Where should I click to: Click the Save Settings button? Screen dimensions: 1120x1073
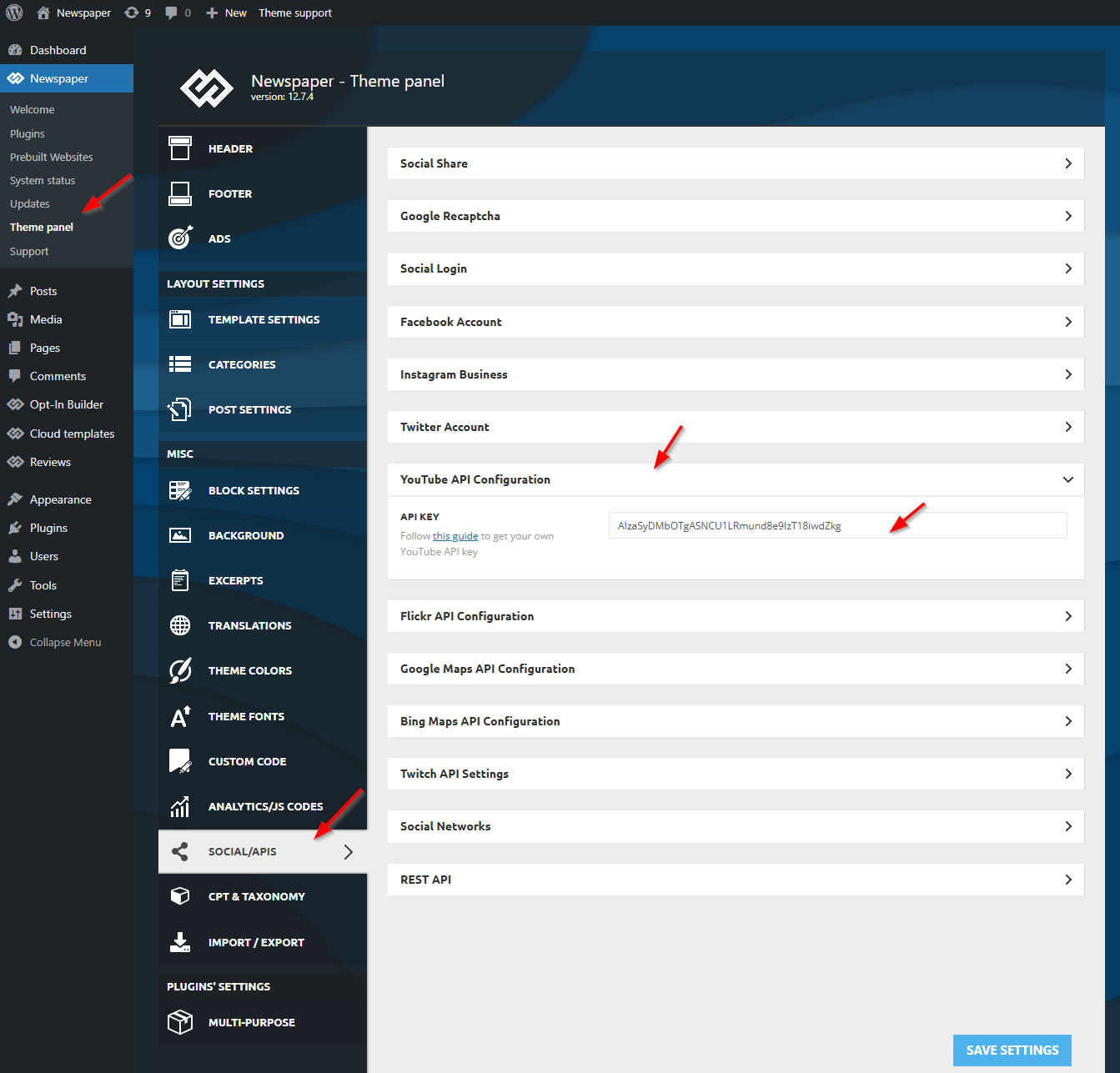[1012, 1050]
